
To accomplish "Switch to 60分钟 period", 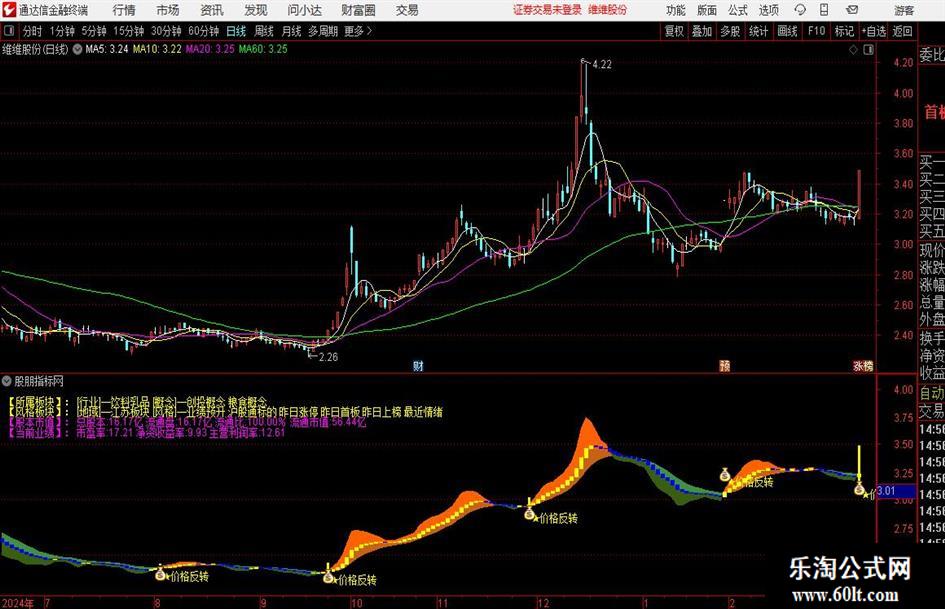I will tap(203, 31).
